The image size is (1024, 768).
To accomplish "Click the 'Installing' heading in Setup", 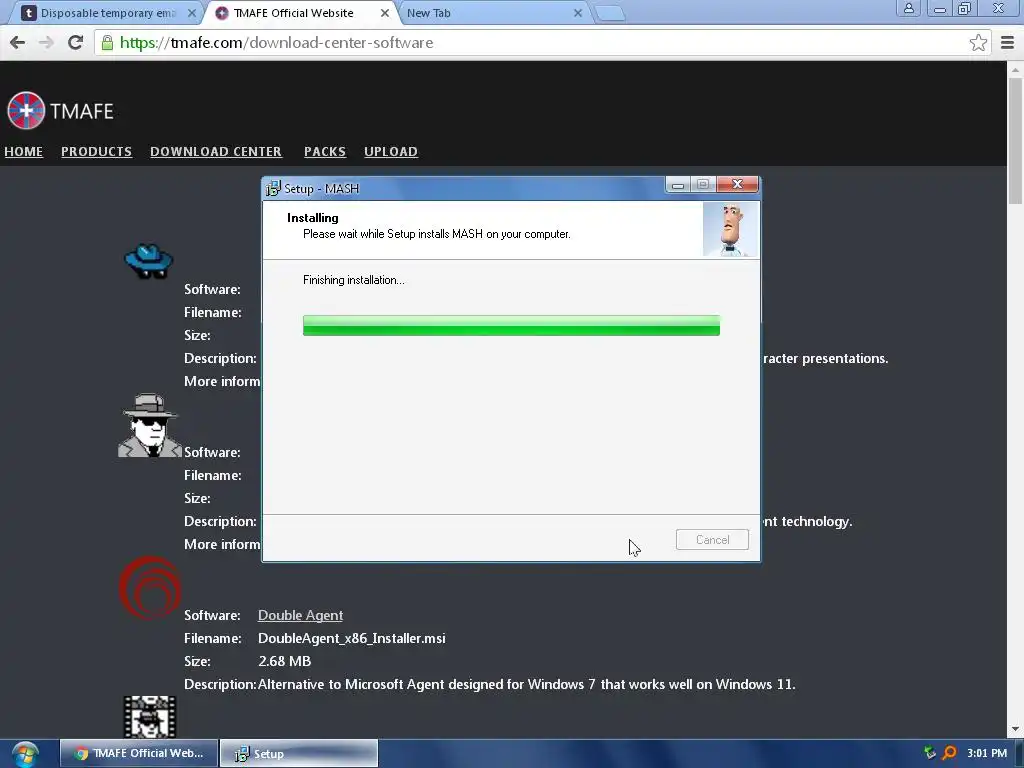I will click(313, 217).
